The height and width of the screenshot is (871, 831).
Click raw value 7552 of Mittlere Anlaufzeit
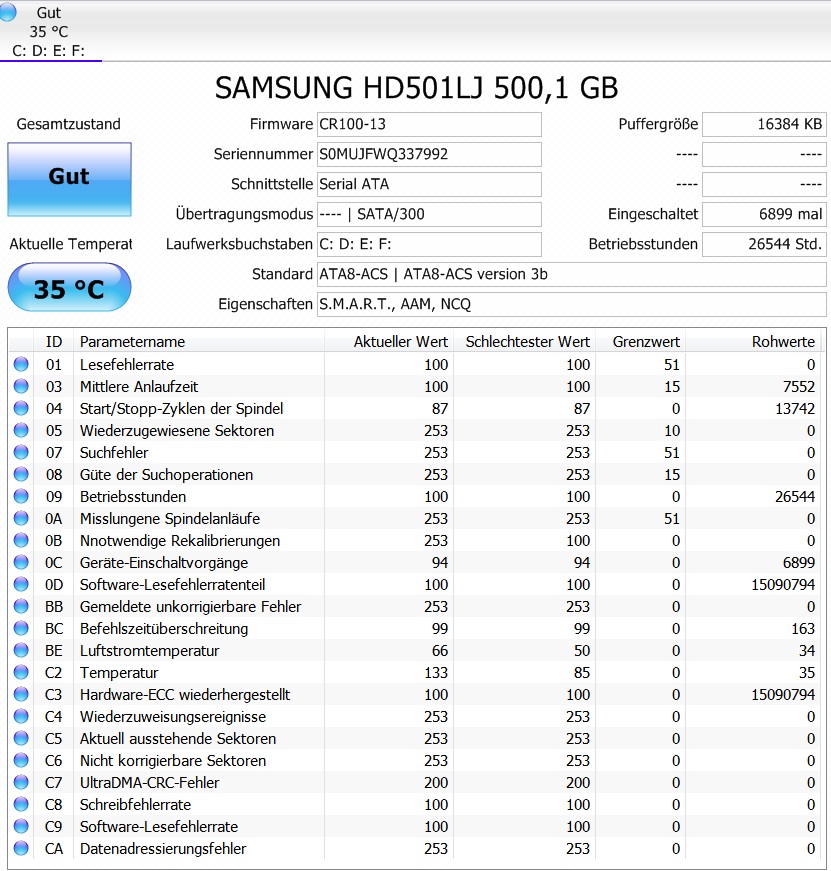tap(799, 387)
